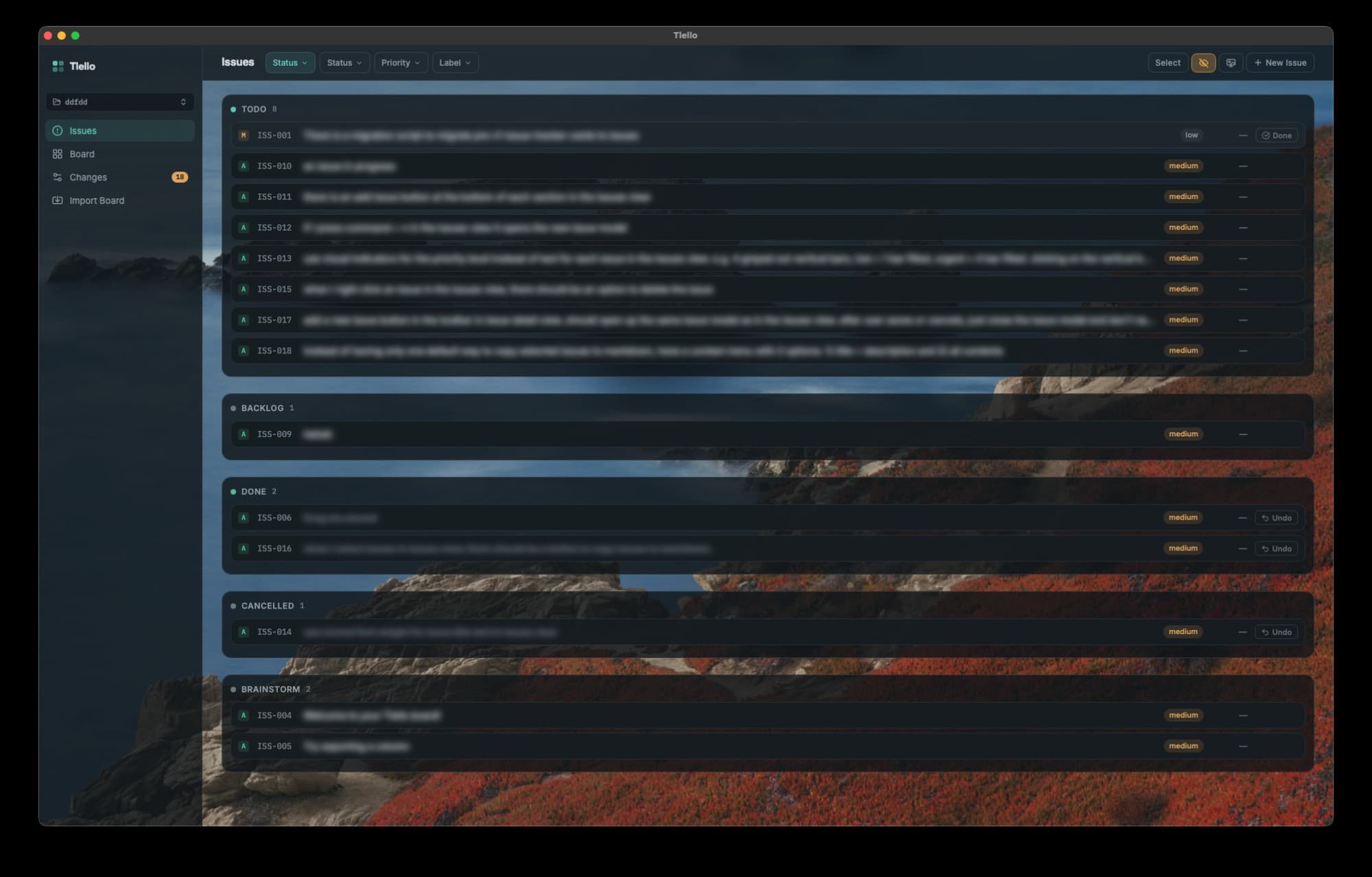Click the sliders icon next to Changes
Viewport: 1372px width, 877px height.
(x=58, y=177)
